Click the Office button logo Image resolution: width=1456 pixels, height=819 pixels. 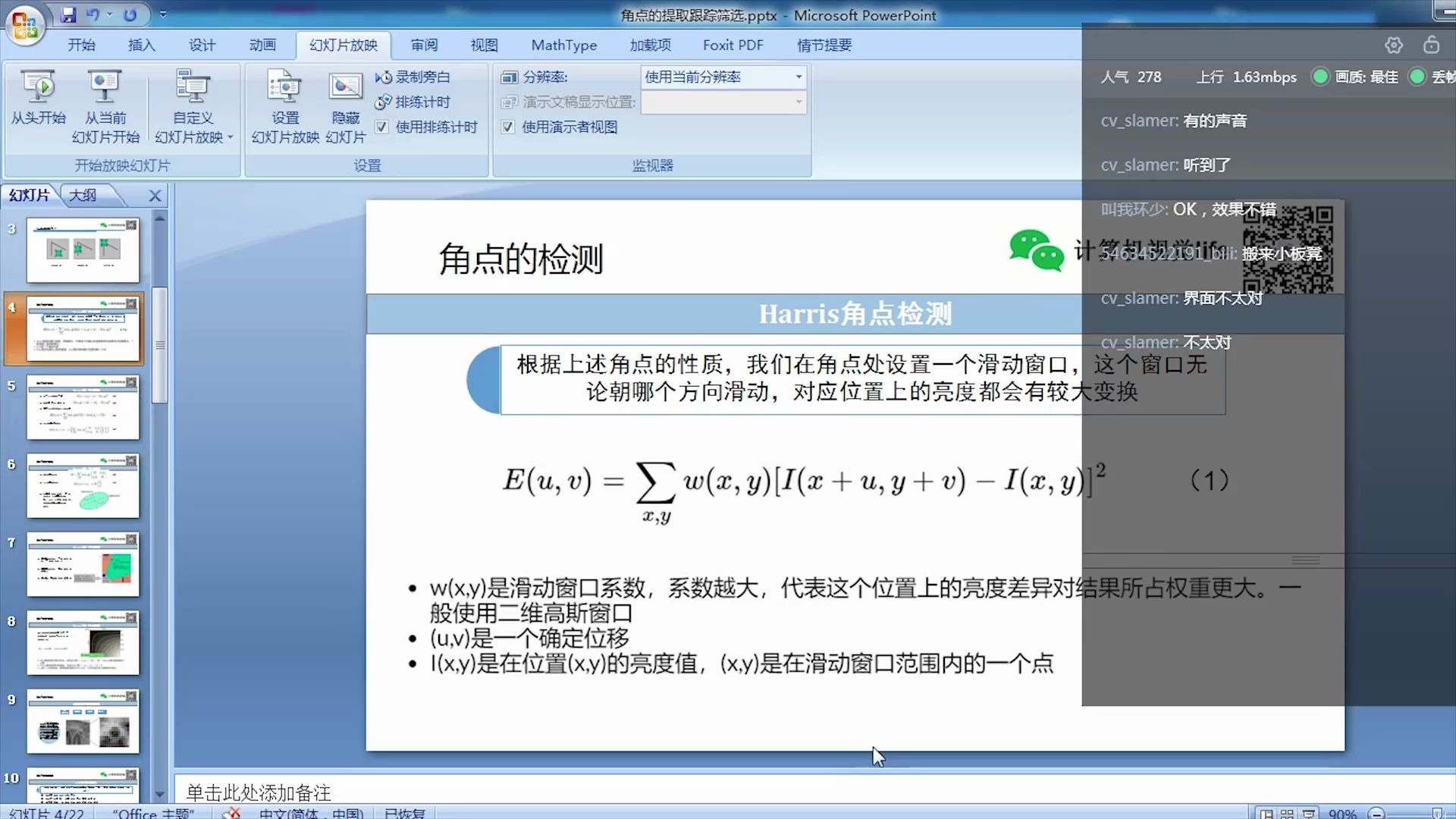tap(25, 25)
